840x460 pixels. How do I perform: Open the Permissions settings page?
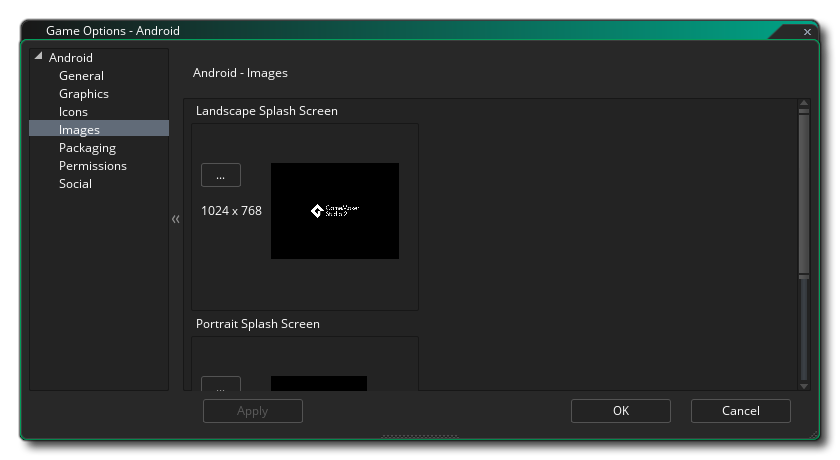coord(93,166)
